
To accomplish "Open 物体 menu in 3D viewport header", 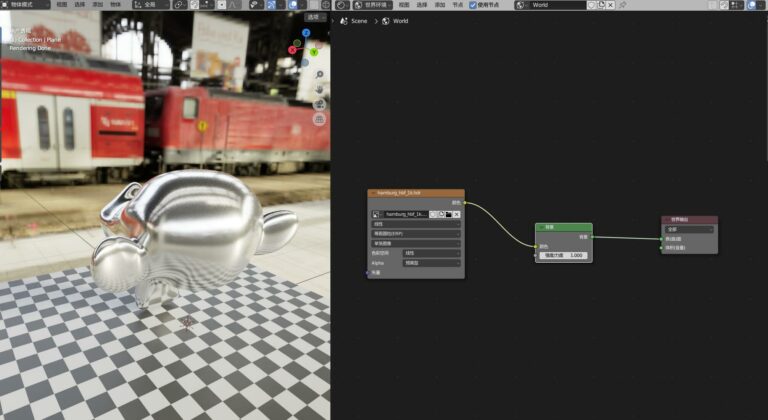I will coord(115,5).
